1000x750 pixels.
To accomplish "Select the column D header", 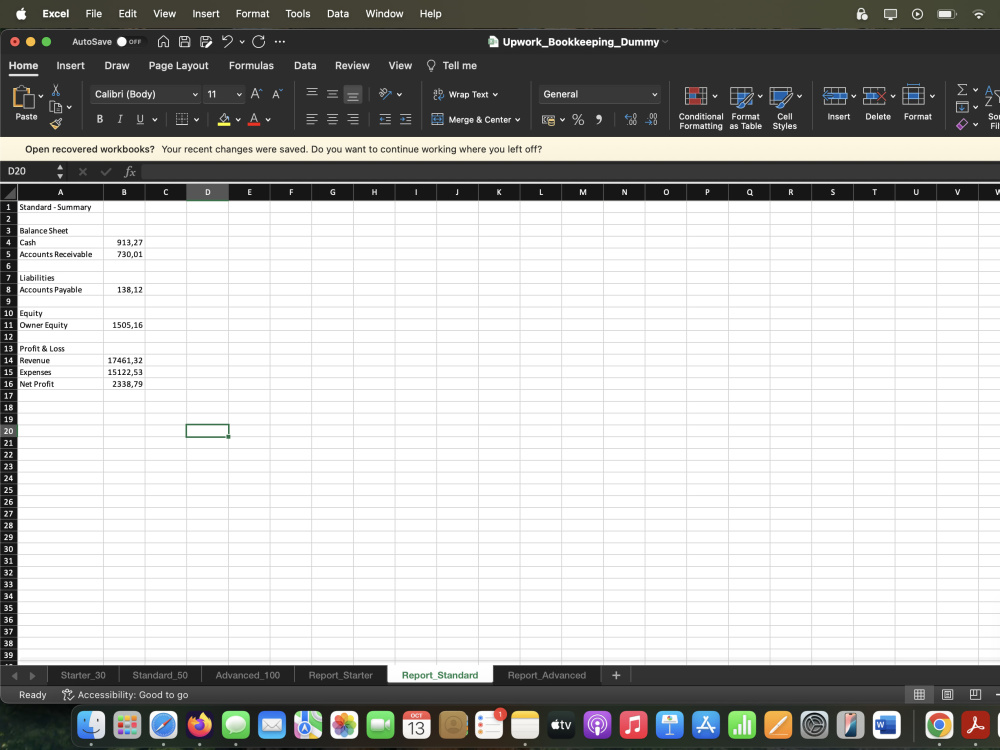I will [207, 192].
